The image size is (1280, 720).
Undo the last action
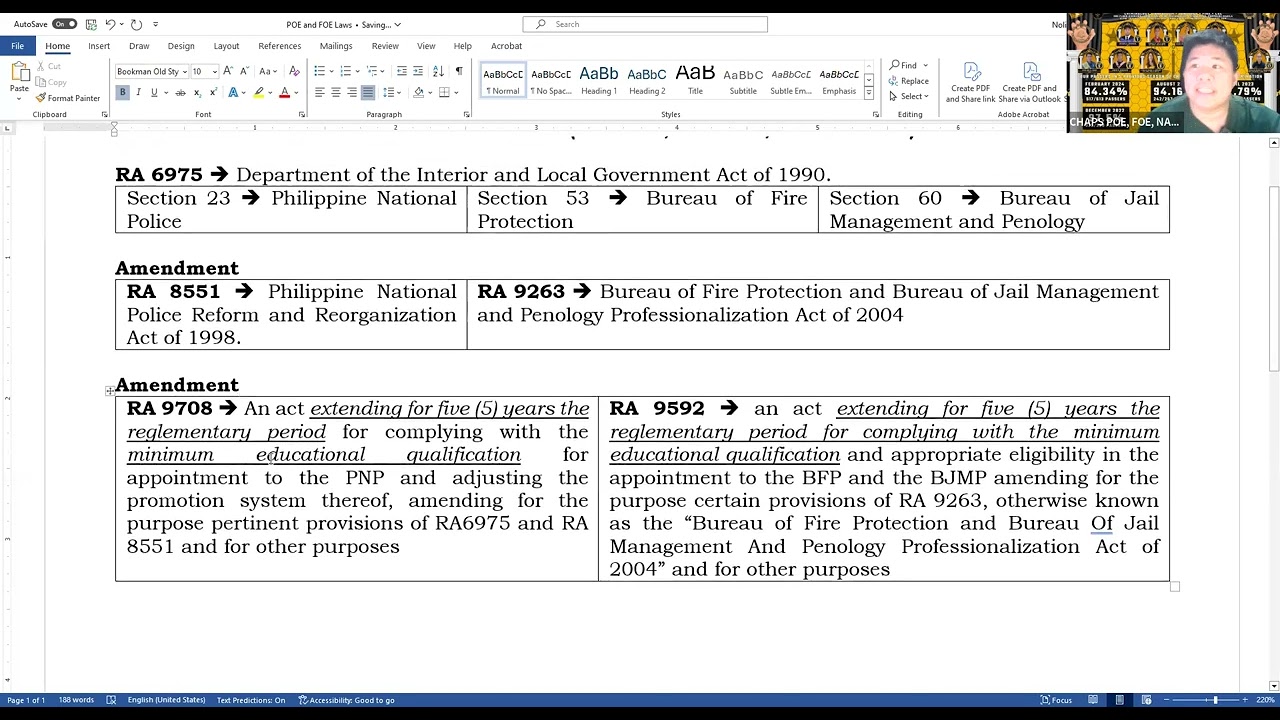pos(110,24)
